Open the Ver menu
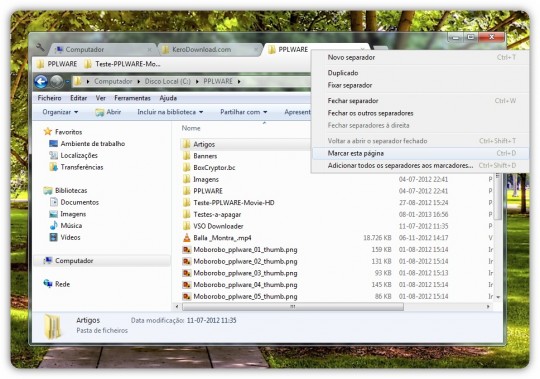The height and width of the screenshot is (379, 540). click(x=101, y=98)
